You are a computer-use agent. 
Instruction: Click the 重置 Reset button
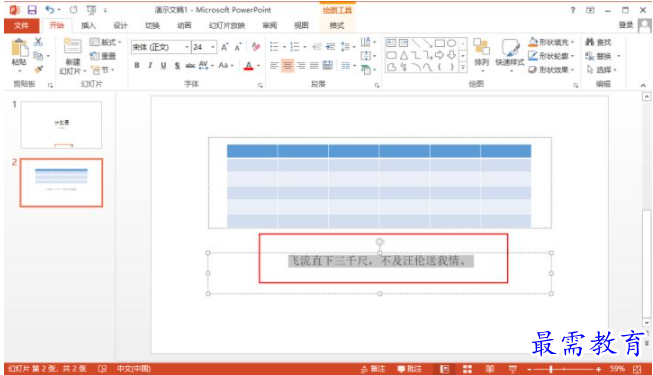[x=103, y=56]
